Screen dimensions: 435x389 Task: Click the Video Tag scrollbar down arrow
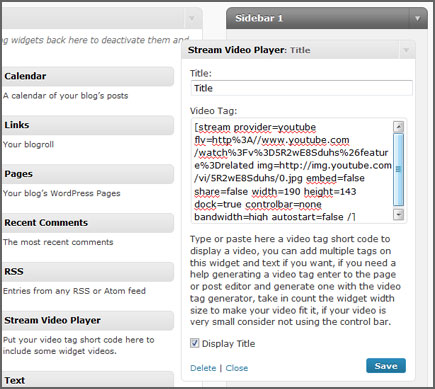click(x=398, y=214)
